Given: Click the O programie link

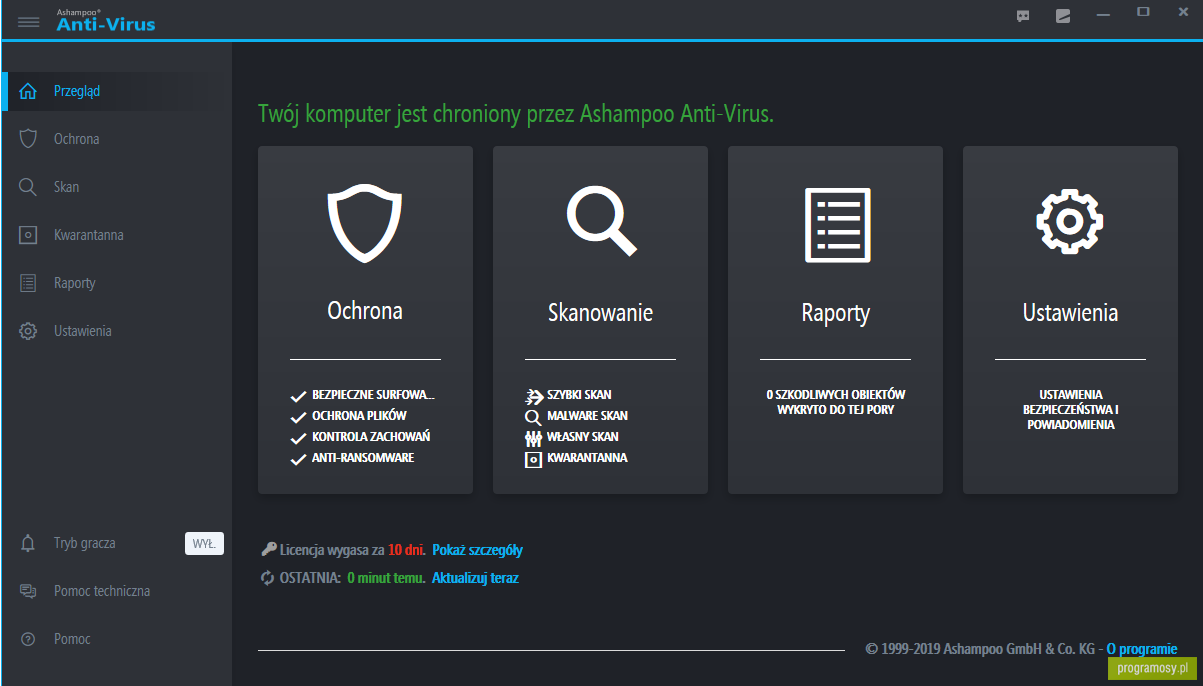Looking at the screenshot, I should tap(1142, 649).
